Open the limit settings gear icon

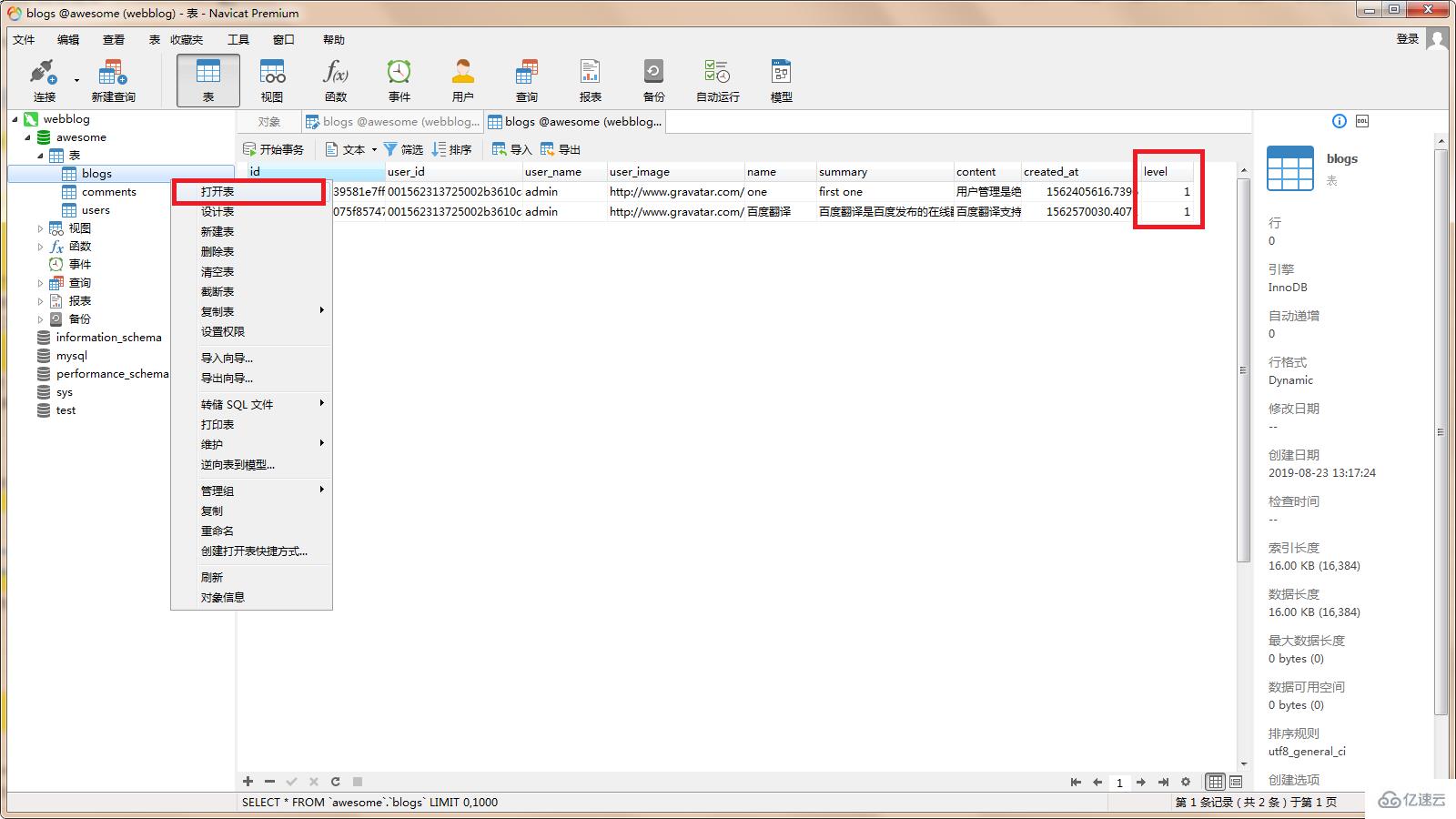coord(1185,782)
